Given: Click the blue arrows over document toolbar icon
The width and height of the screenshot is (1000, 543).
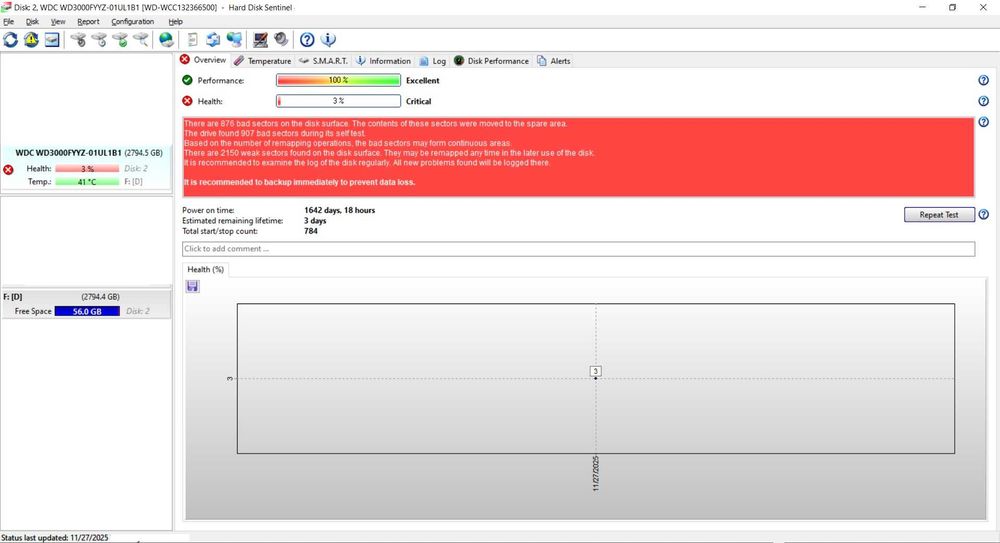Looking at the screenshot, I should click(213, 40).
